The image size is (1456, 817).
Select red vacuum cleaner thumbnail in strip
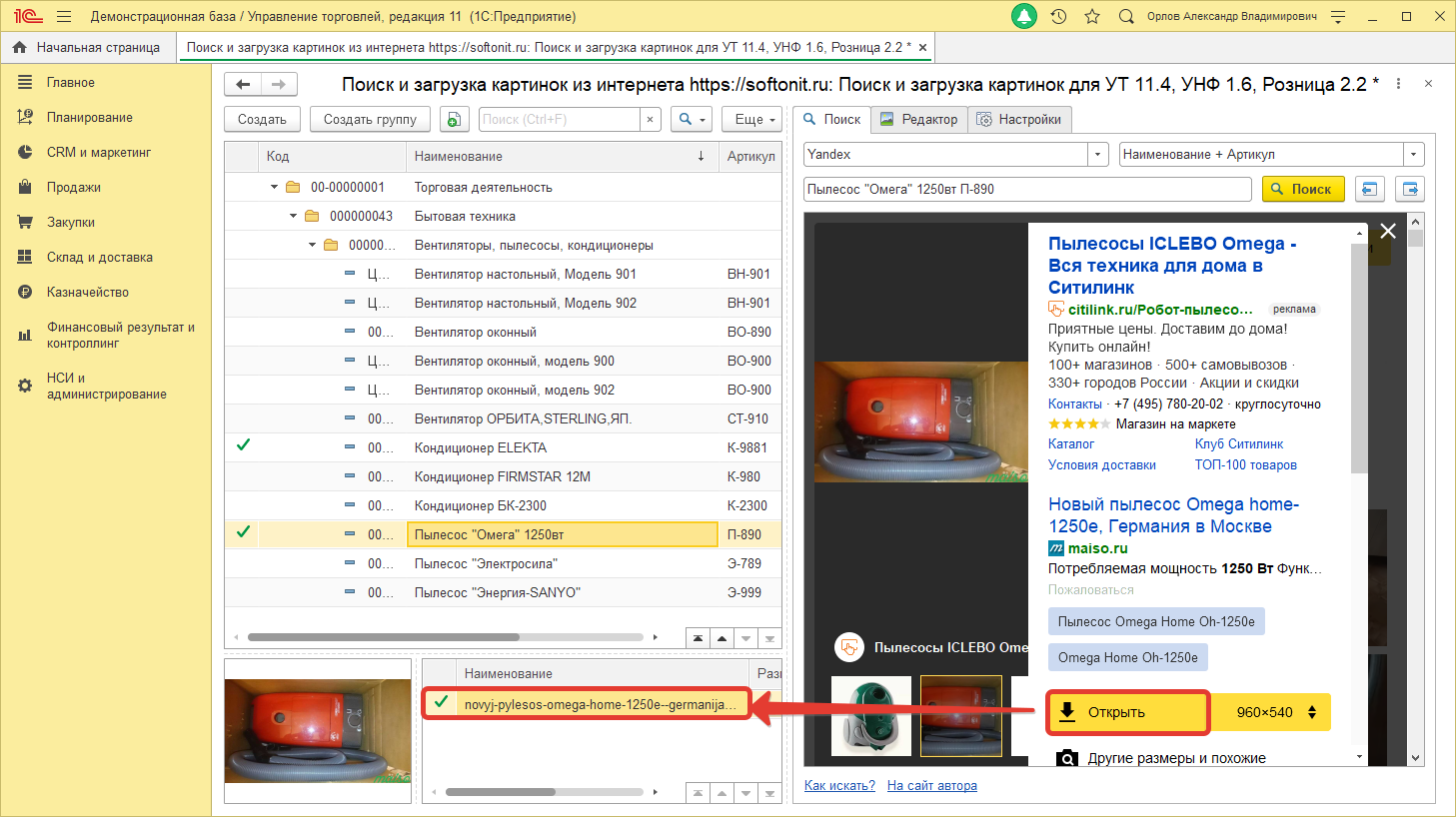click(960, 716)
